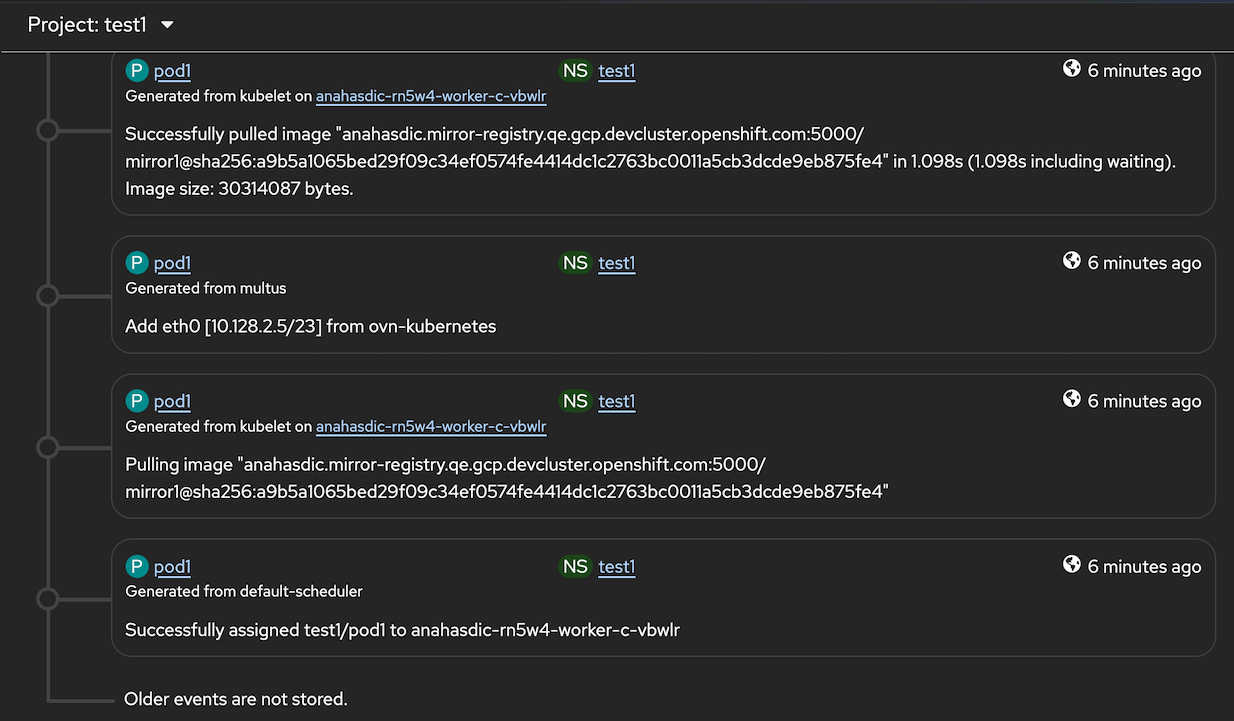Click the pod icon in the multus event
The image size is (1234, 721).
point(136,263)
